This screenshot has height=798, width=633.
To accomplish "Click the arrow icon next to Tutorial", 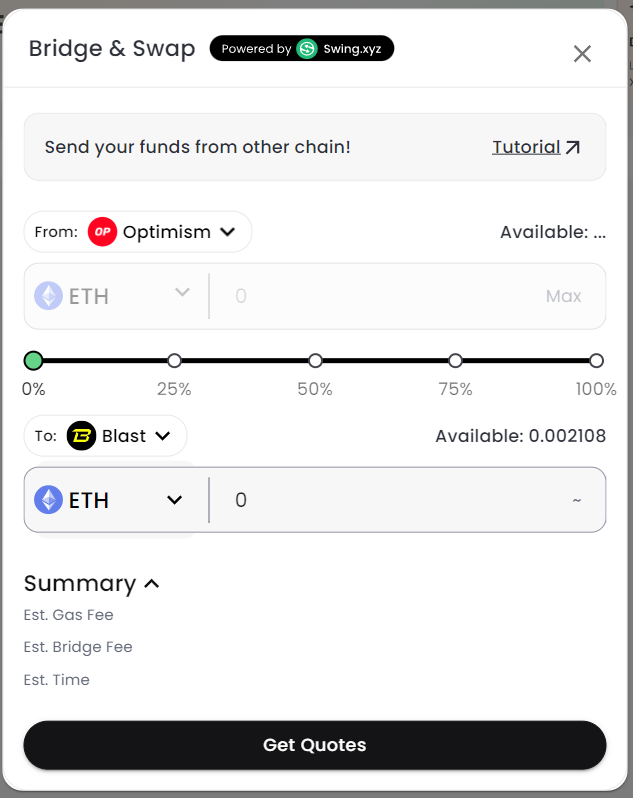I will (x=573, y=148).
